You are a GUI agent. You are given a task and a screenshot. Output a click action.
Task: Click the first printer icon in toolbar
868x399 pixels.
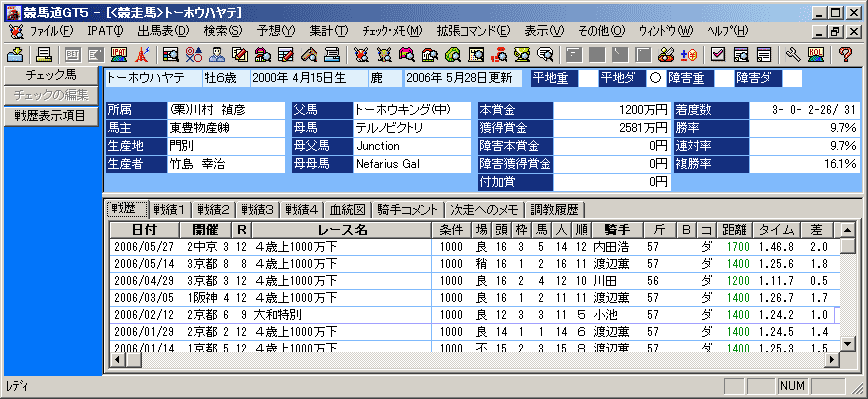44,54
